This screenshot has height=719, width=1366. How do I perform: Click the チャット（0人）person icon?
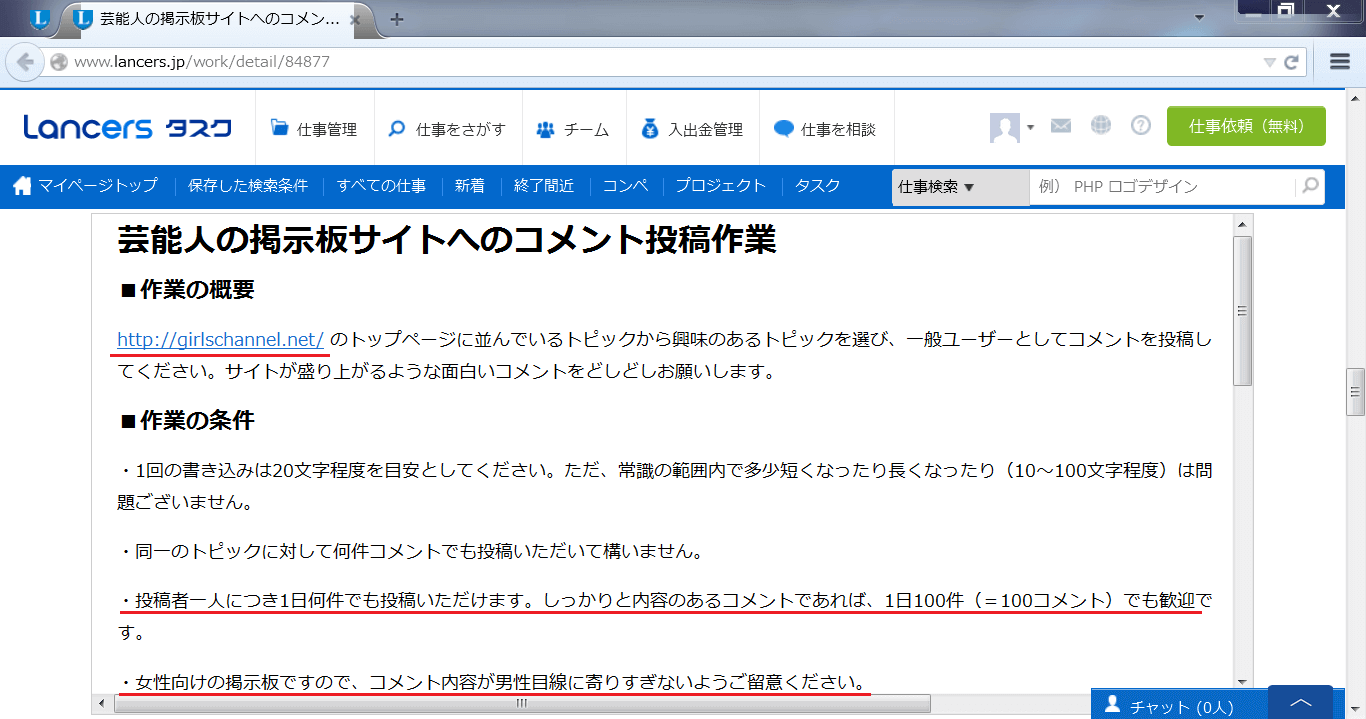1113,703
